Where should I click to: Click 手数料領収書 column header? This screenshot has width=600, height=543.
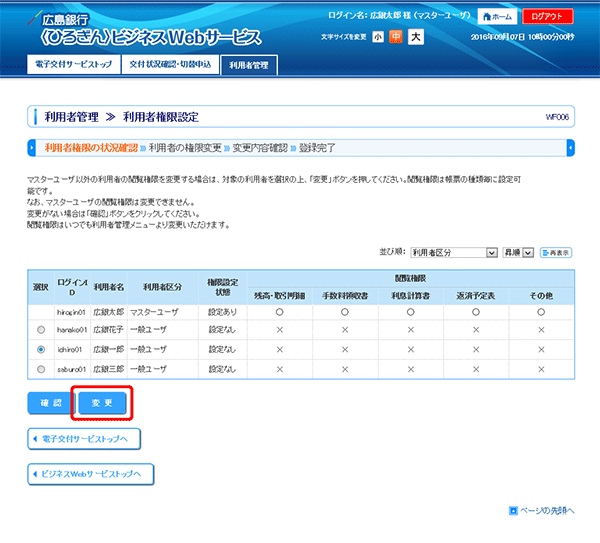[x=345, y=296]
